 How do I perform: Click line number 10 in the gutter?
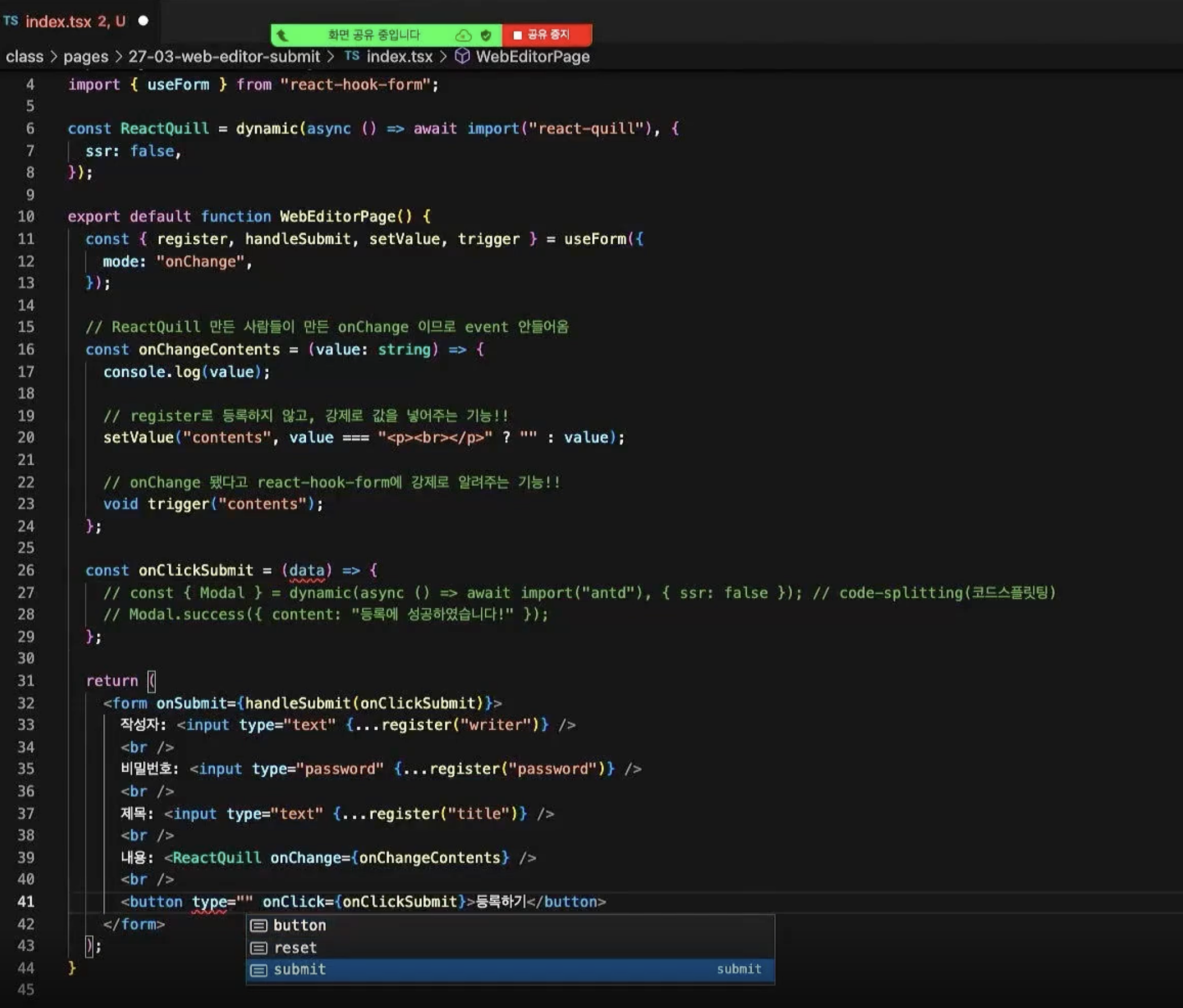coord(26,216)
